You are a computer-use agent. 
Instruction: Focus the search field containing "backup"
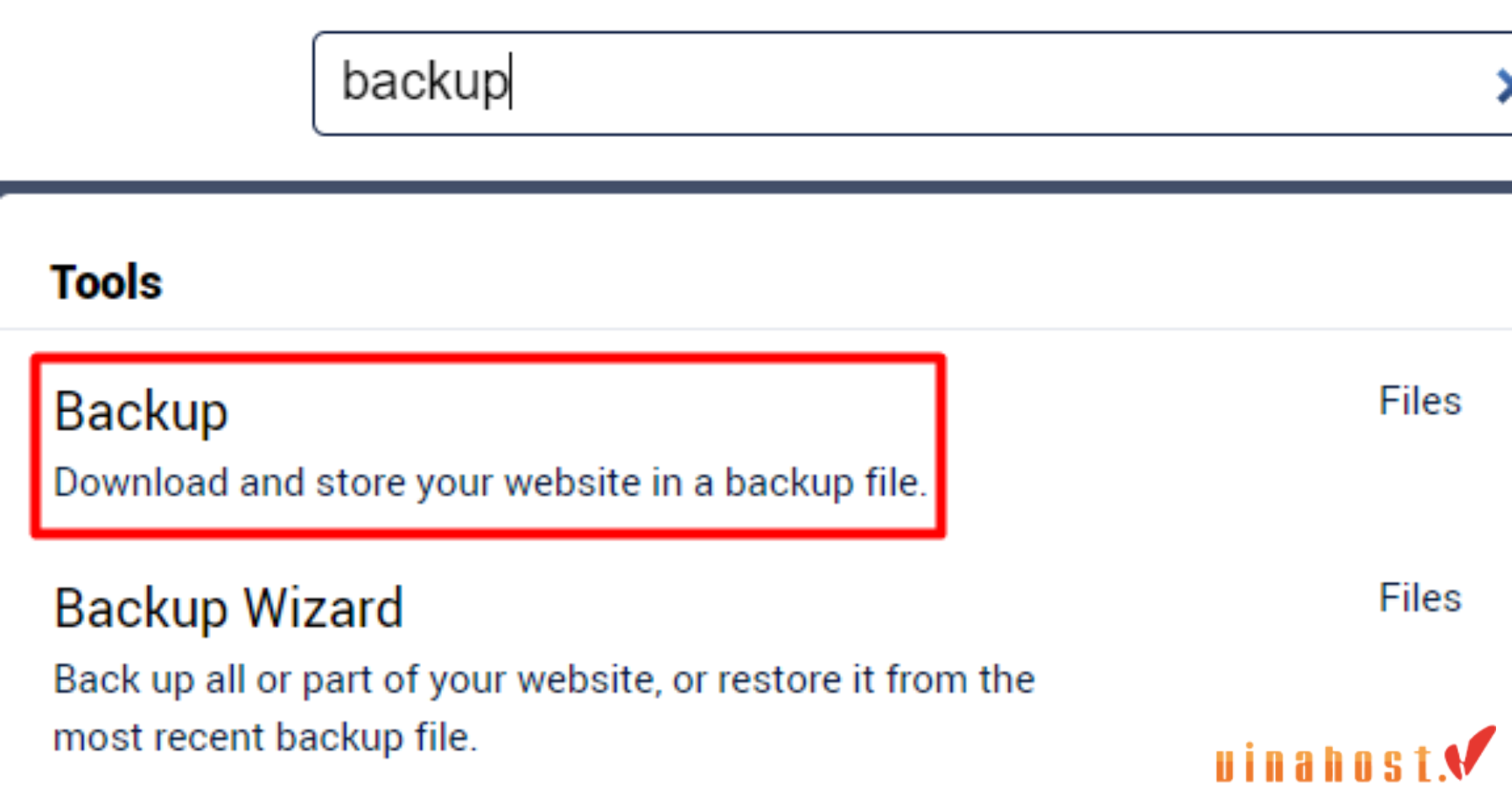pyautogui.click(x=912, y=83)
